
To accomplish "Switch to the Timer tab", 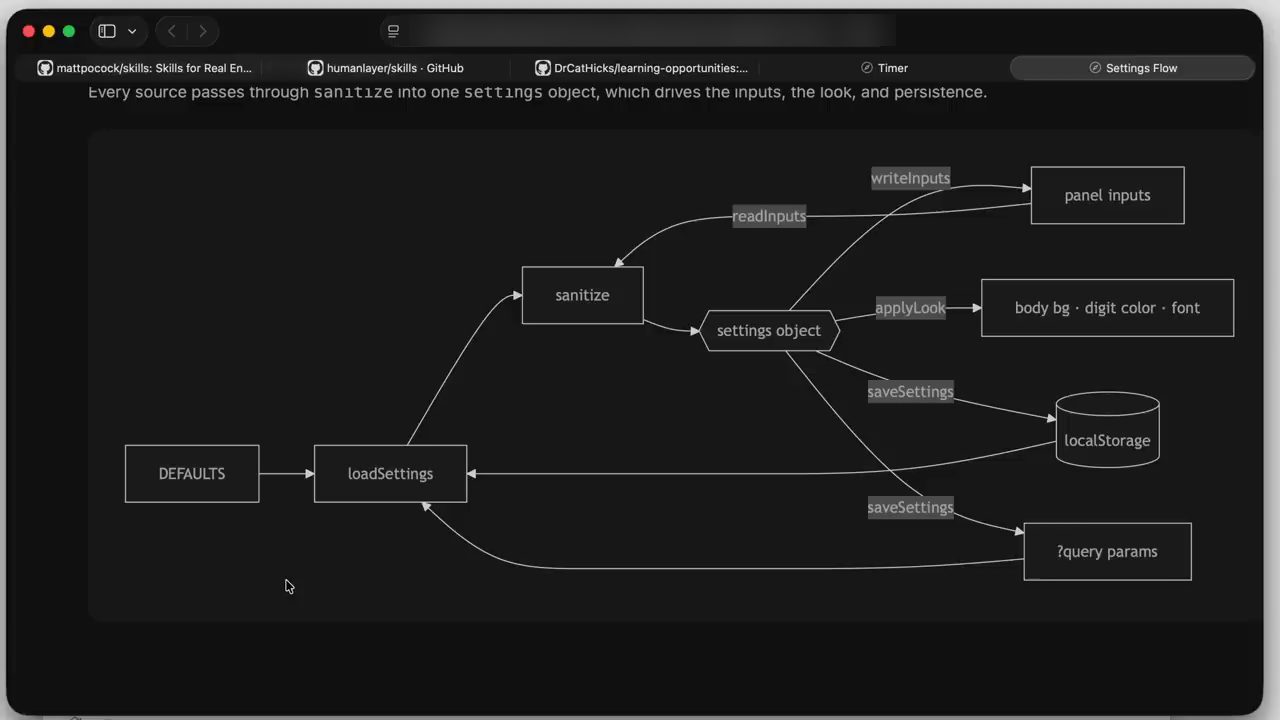I will coord(884,68).
